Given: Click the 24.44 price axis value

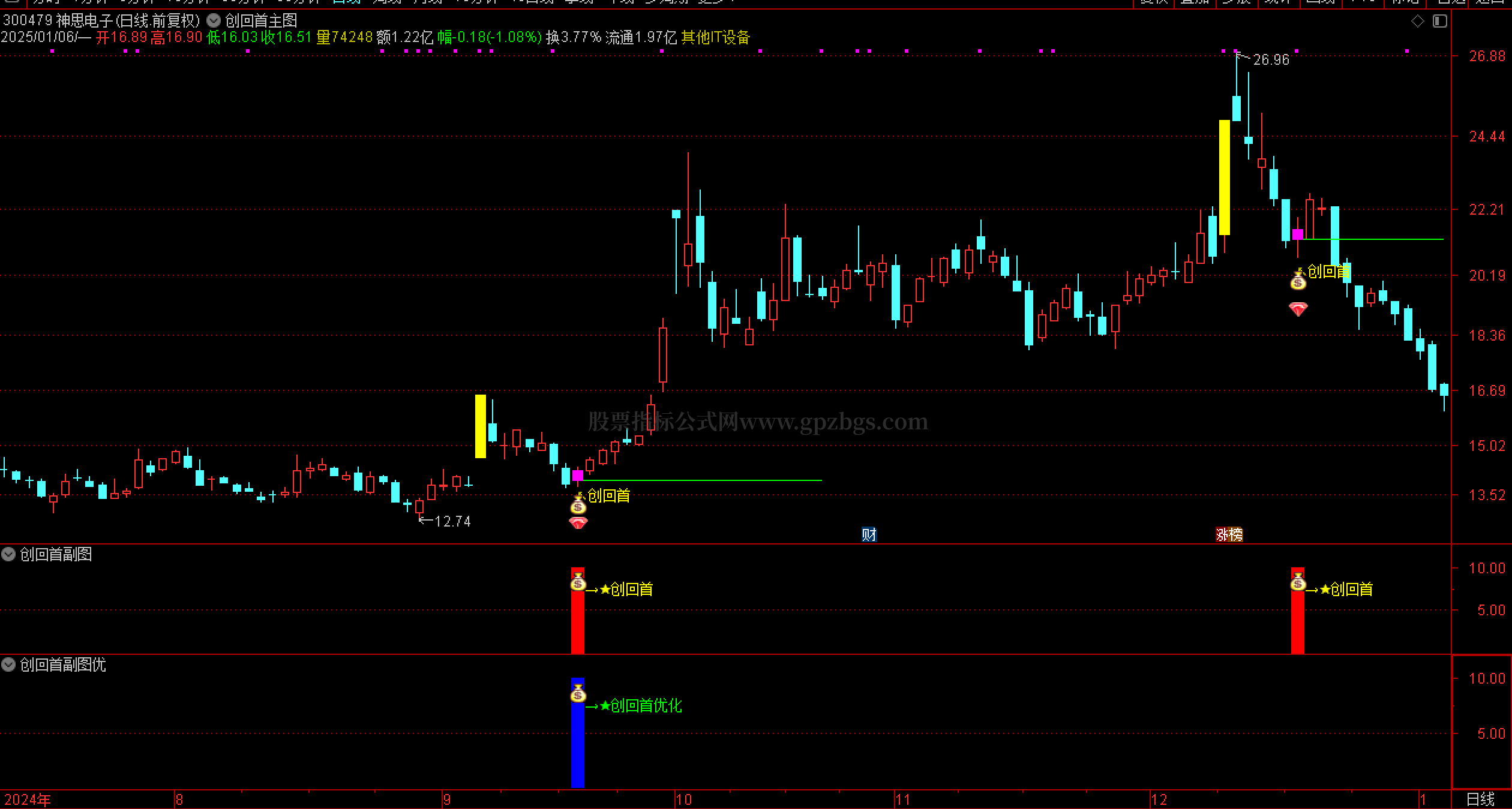Looking at the screenshot, I should click(1487, 137).
